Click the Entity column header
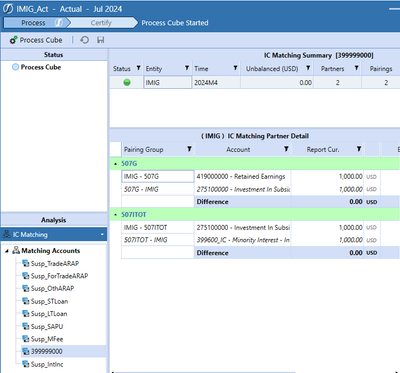Viewport: 400px width, 373px height. pyautogui.click(x=167, y=68)
